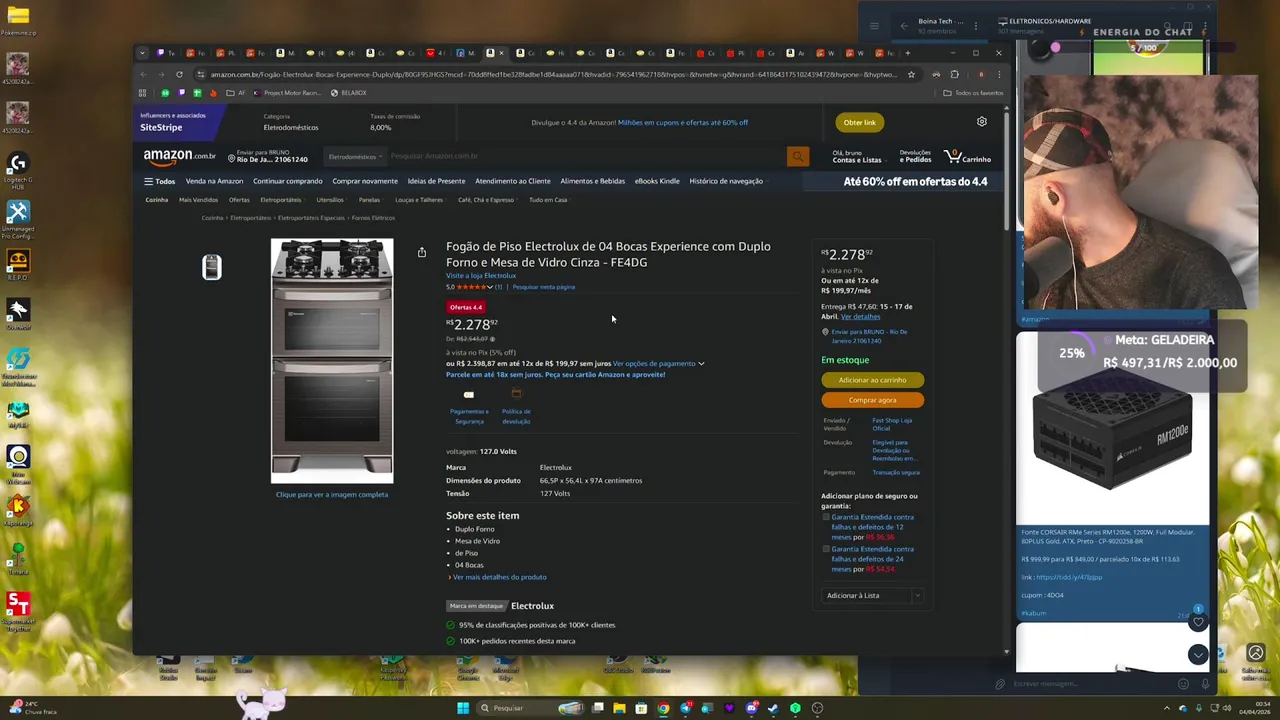Click scroll-down arrow button in chat window
Viewport: 1280px width, 720px height.
click(x=1198, y=654)
